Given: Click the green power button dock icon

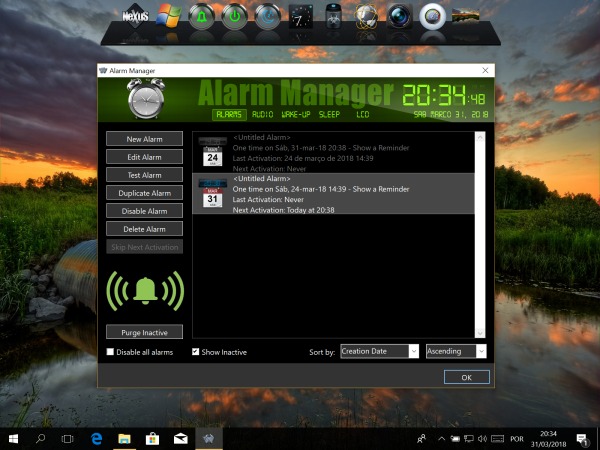Looking at the screenshot, I should point(234,17).
